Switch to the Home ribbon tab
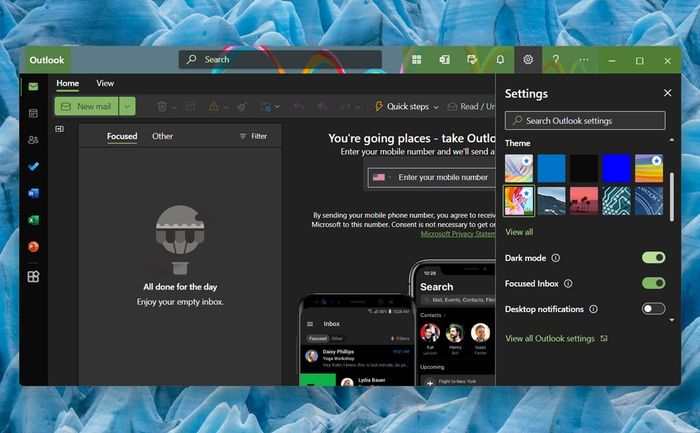 67,83
